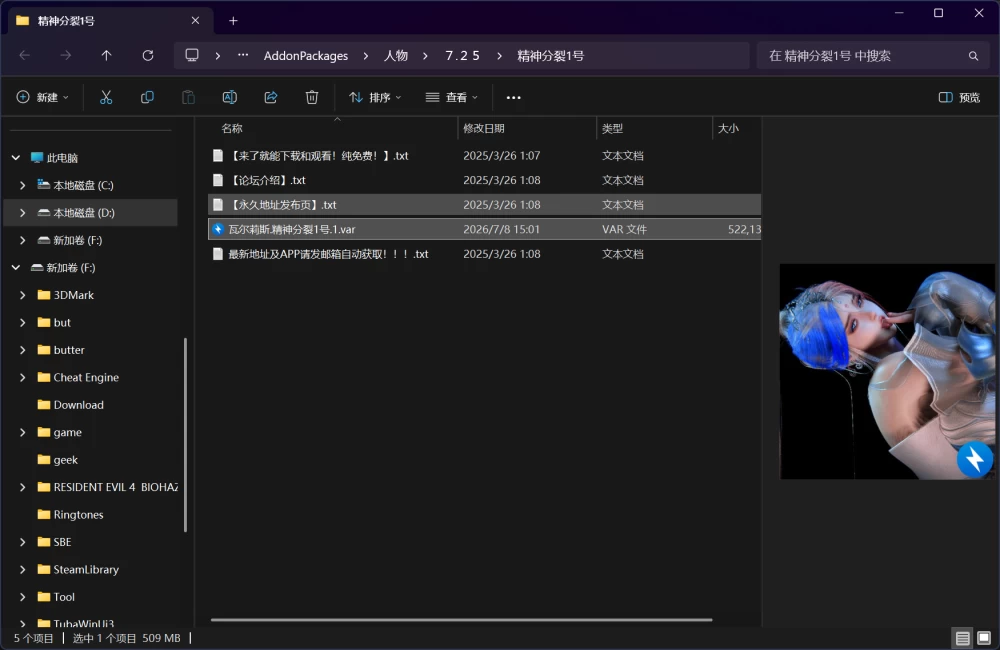This screenshot has width=1000, height=650.
Task: Click the search box for 精神分裂1号
Action: click(x=873, y=56)
